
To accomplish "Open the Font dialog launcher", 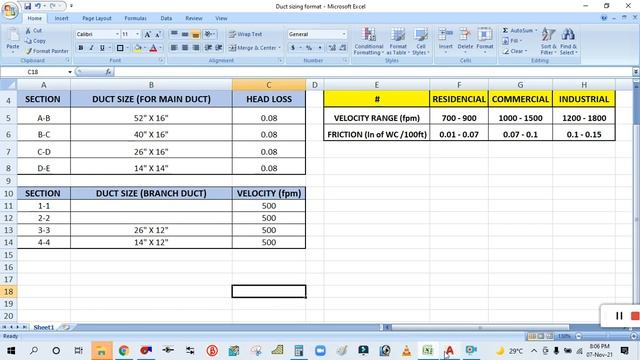I will [x=161, y=60].
